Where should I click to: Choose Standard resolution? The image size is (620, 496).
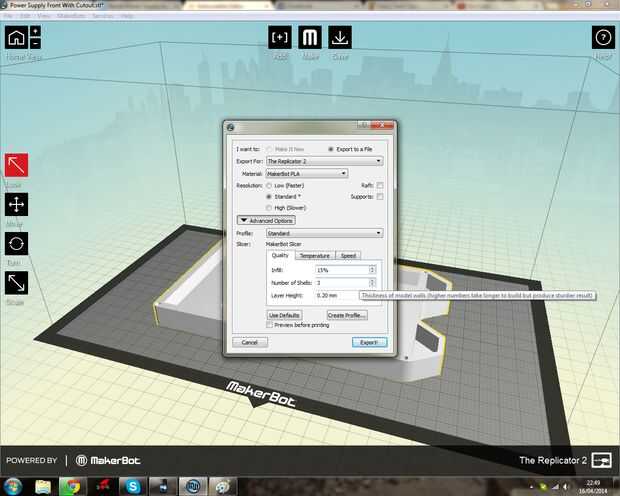(x=269, y=197)
